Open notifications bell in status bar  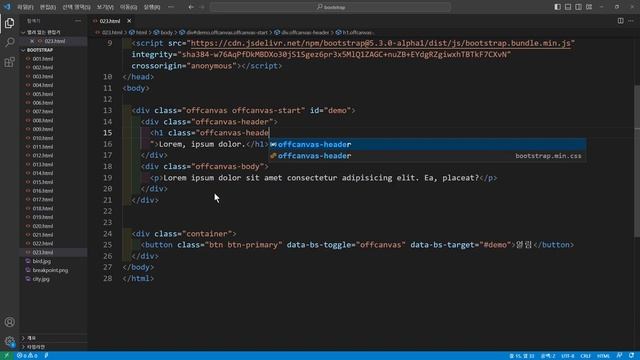click(x=631, y=356)
